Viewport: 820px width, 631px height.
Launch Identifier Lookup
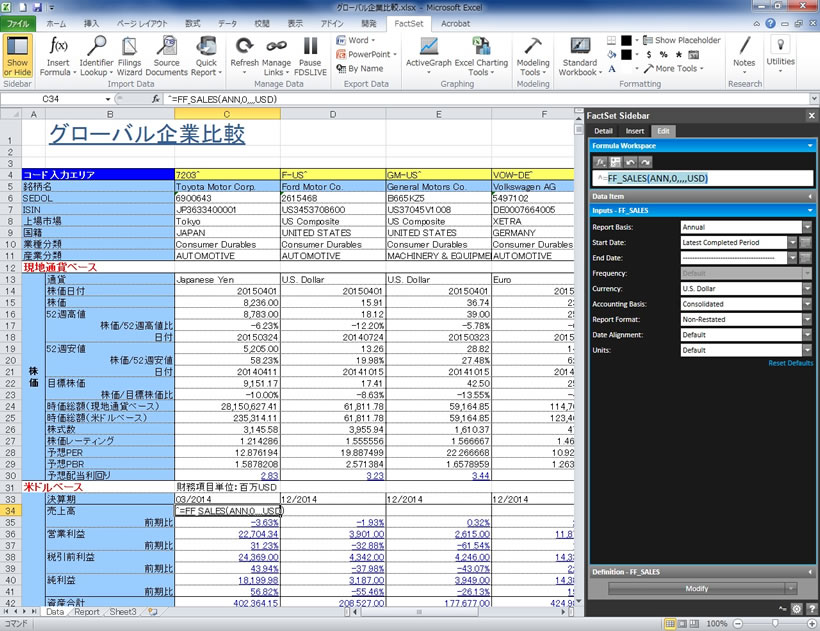point(96,56)
